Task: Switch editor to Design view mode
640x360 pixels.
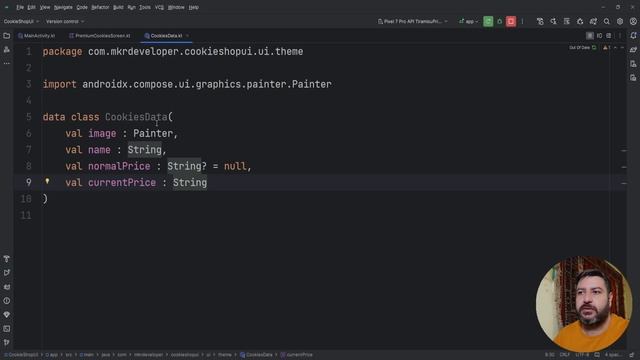Action: tap(609, 36)
